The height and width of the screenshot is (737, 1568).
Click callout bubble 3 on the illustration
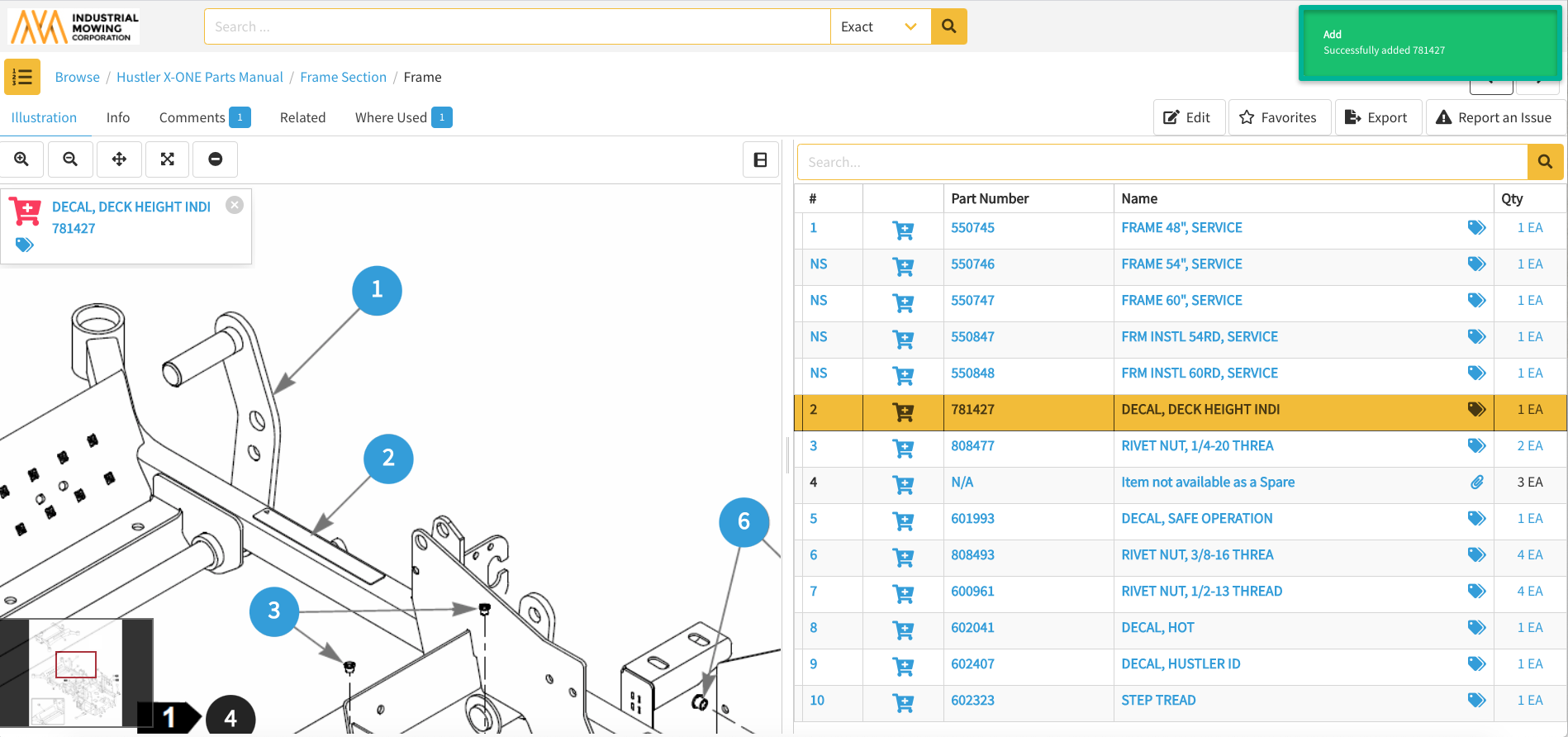point(274,611)
